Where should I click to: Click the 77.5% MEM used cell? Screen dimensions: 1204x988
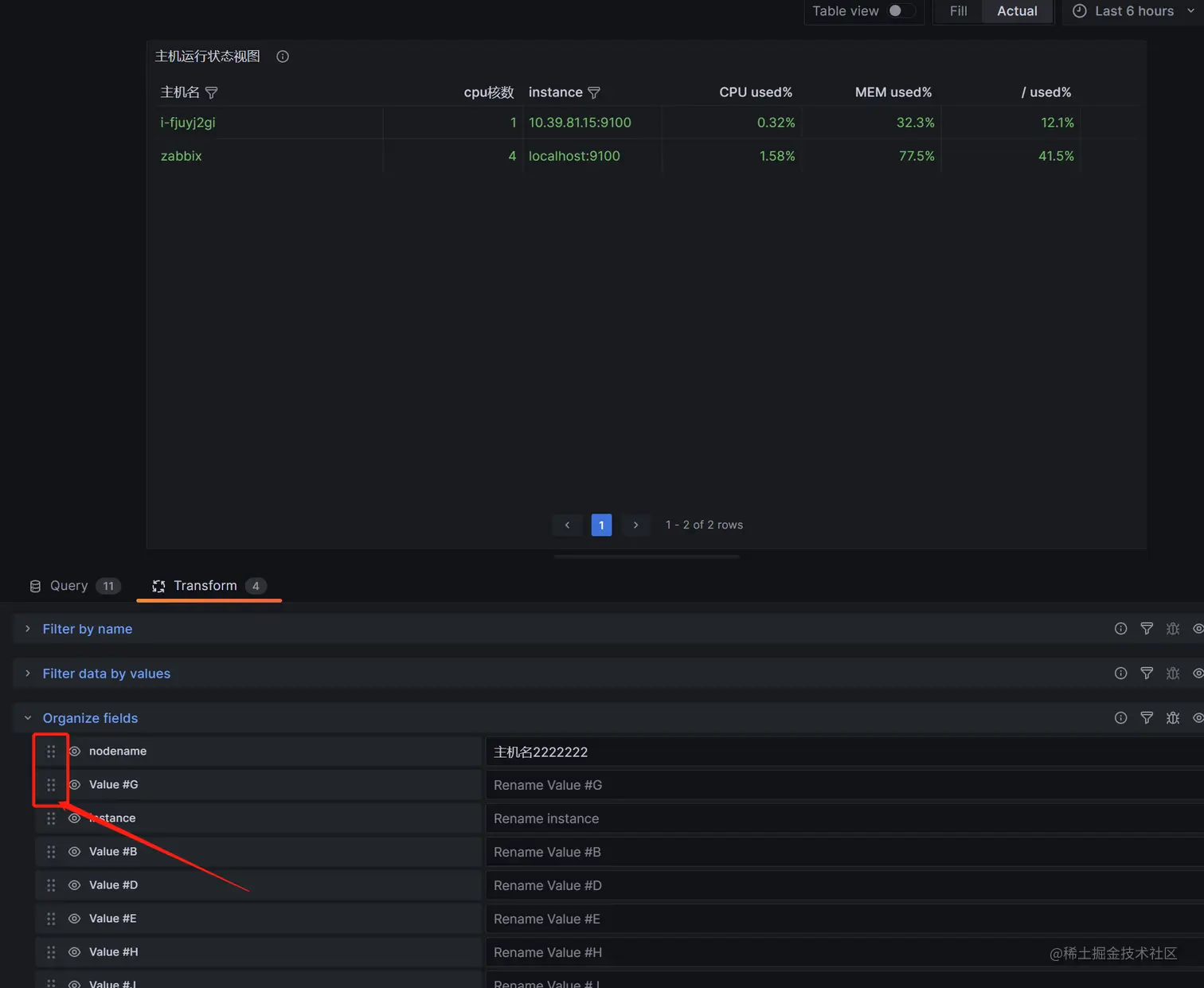[x=917, y=156]
